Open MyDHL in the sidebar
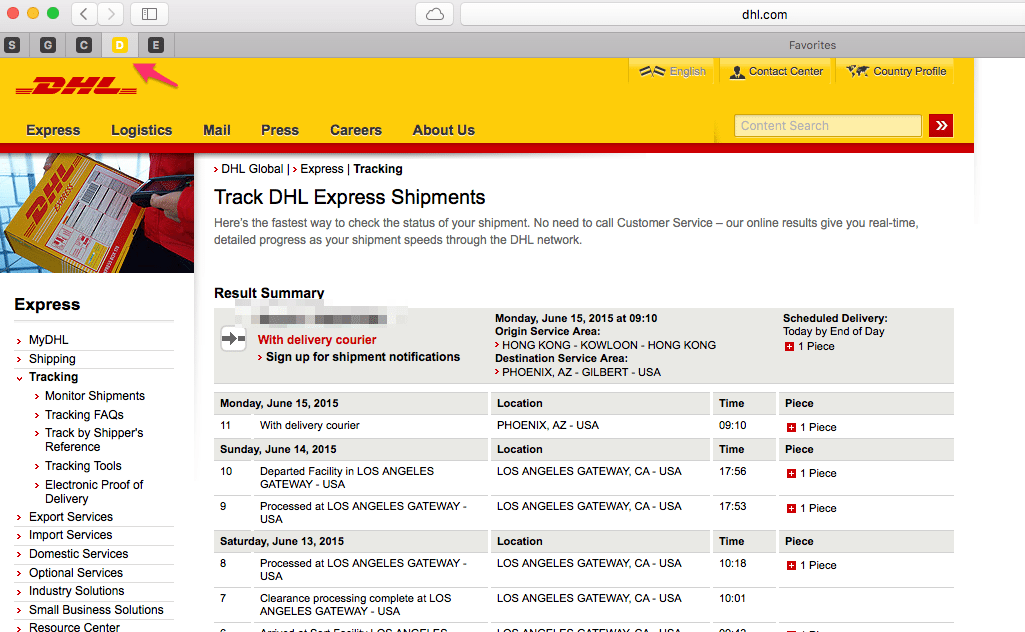1025x632 pixels. pos(48,340)
